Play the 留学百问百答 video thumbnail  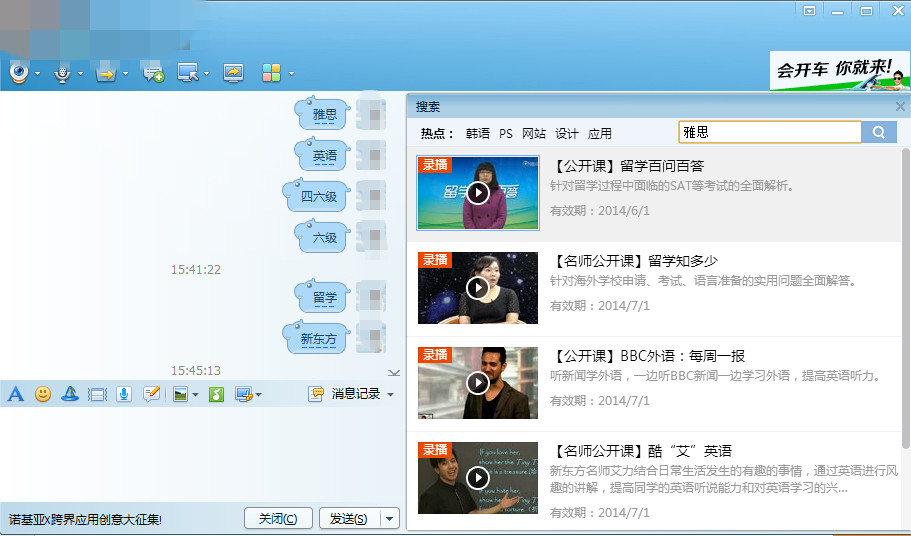[477, 193]
